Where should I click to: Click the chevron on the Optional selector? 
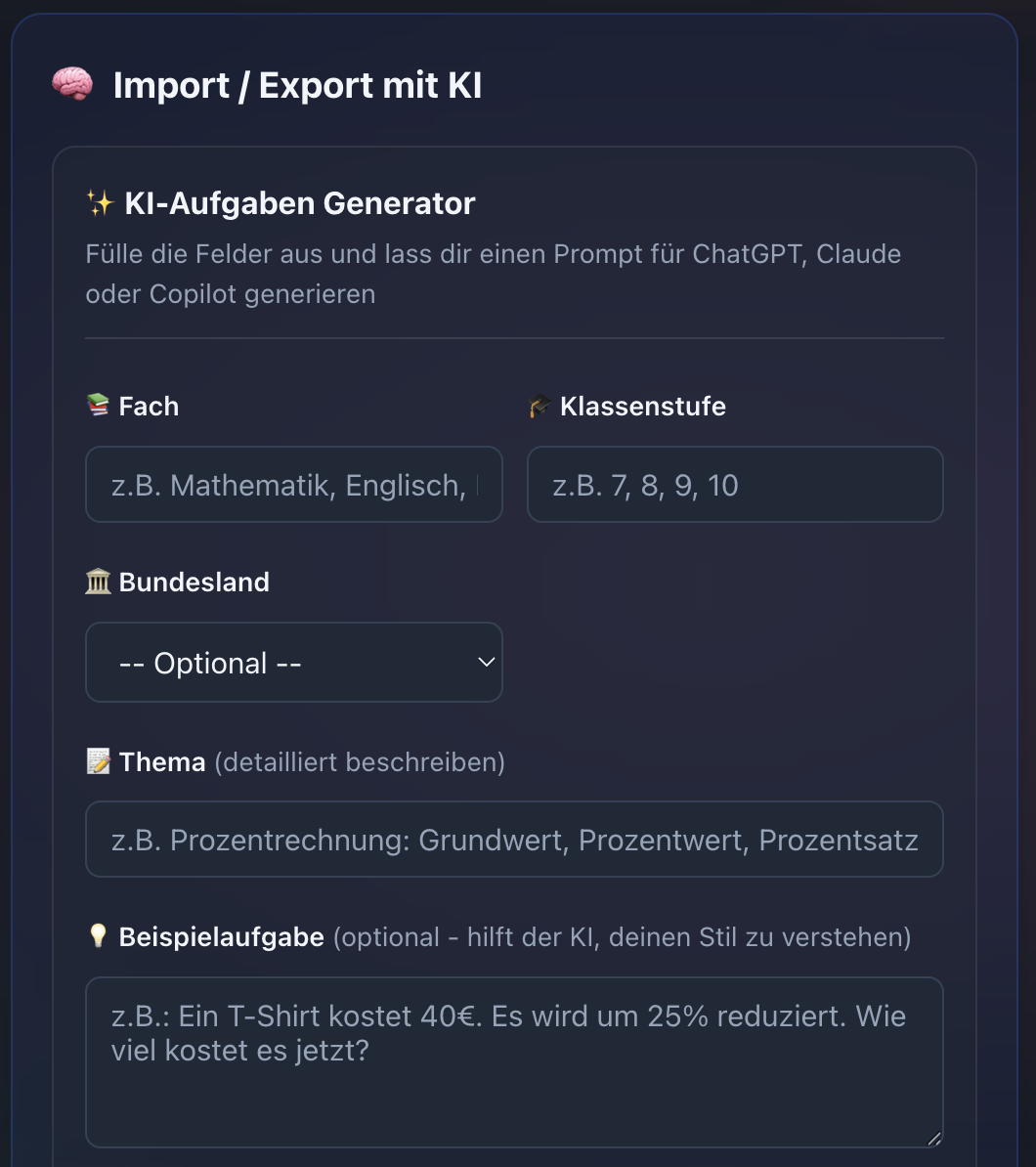(x=486, y=662)
